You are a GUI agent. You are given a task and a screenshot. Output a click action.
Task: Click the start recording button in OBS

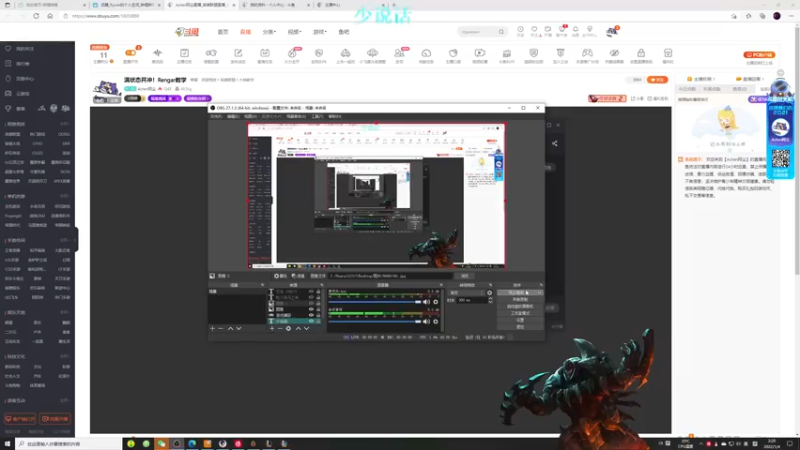pos(520,299)
